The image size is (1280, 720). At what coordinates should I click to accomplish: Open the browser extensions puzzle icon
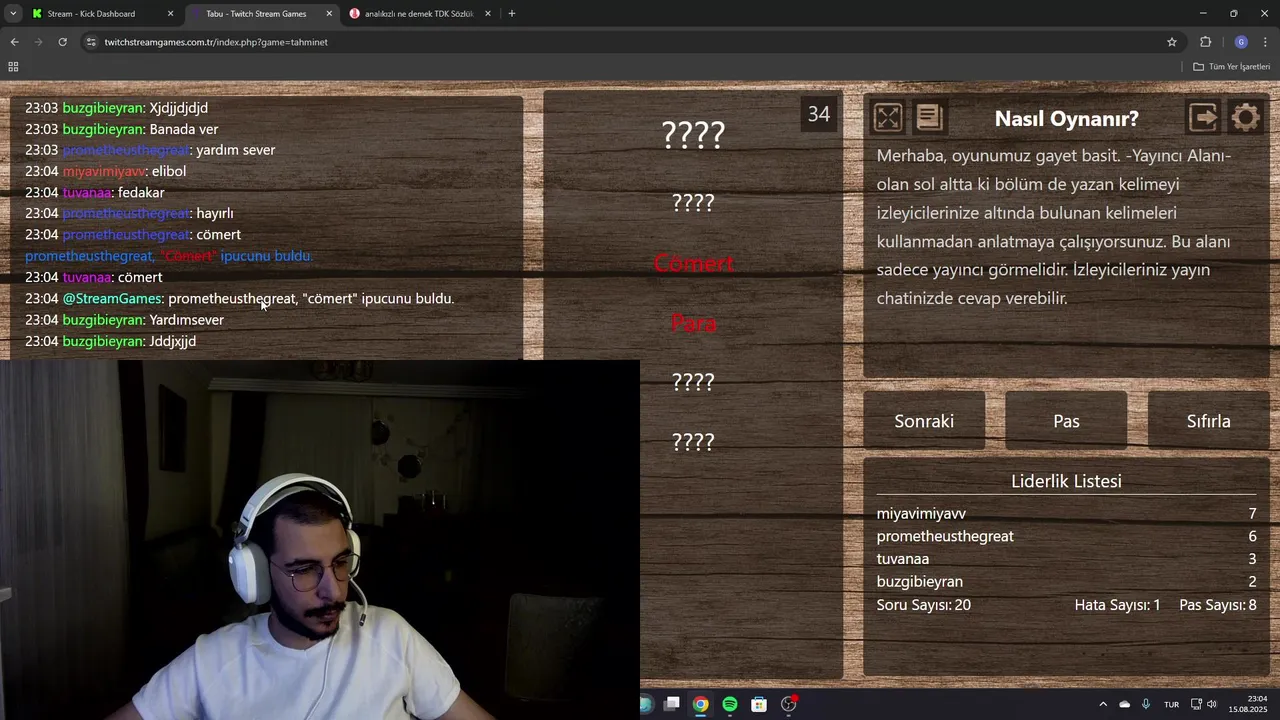tap(1205, 42)
